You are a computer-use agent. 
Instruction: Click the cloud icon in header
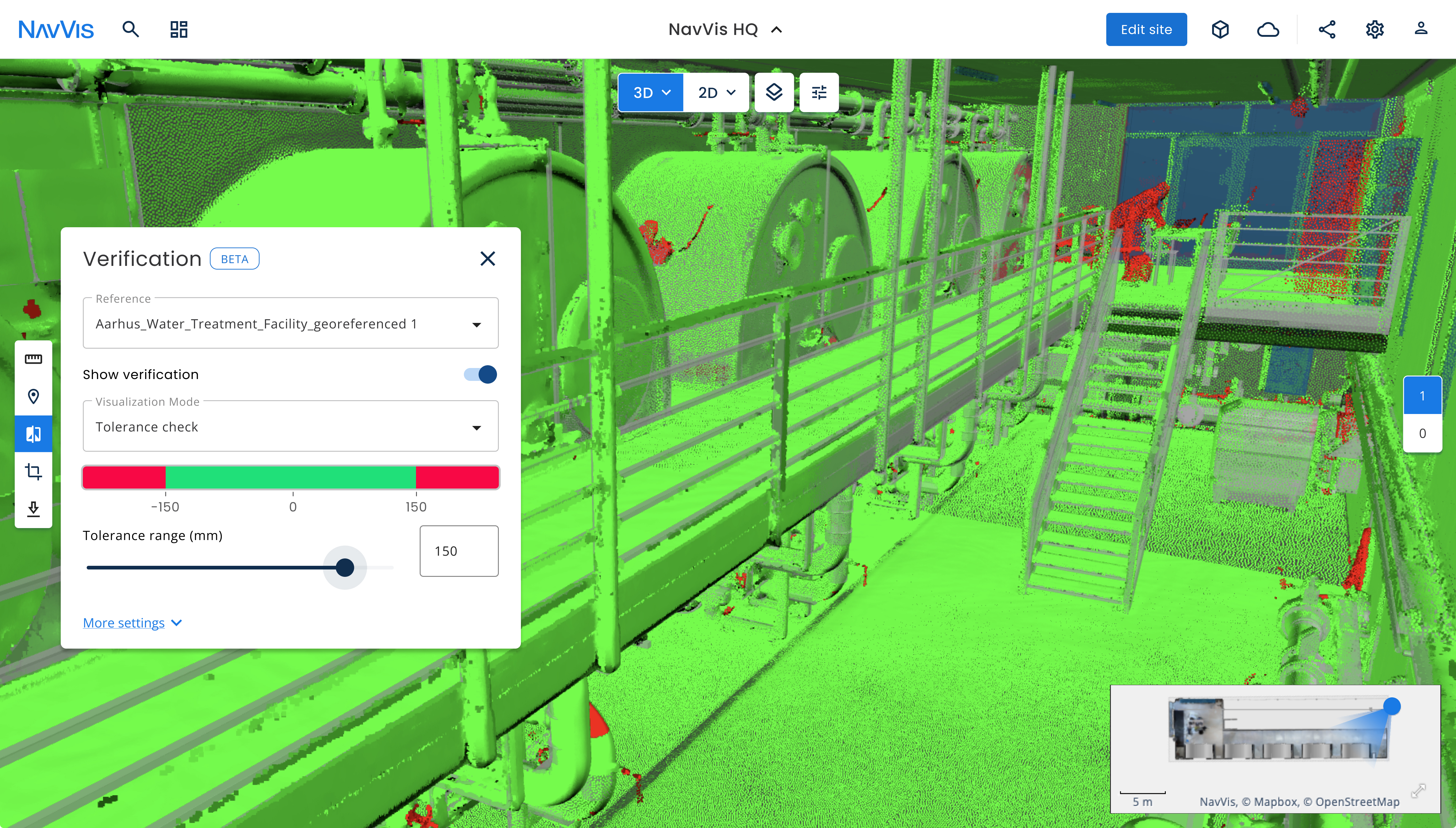1268,29
